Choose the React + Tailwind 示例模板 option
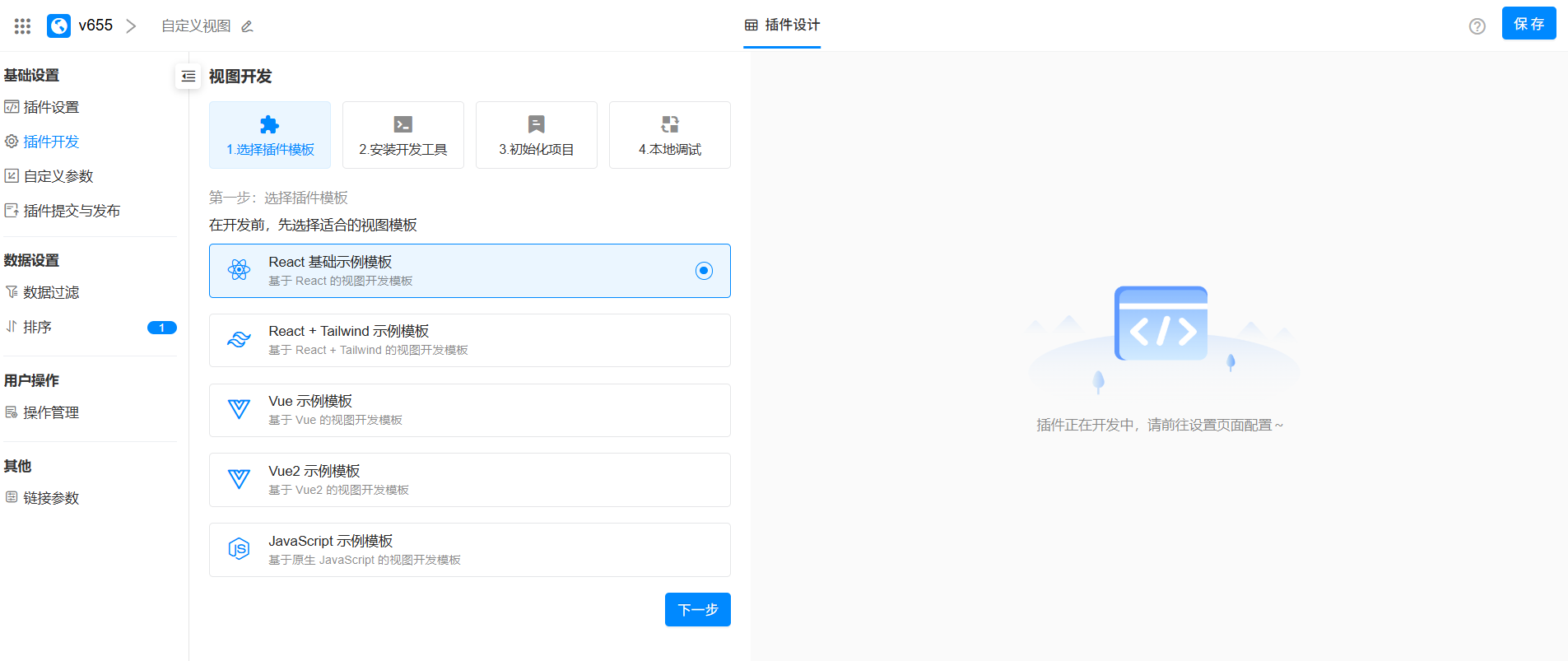This screenshot has height=661, width=1568. click(x=469, y=340)
